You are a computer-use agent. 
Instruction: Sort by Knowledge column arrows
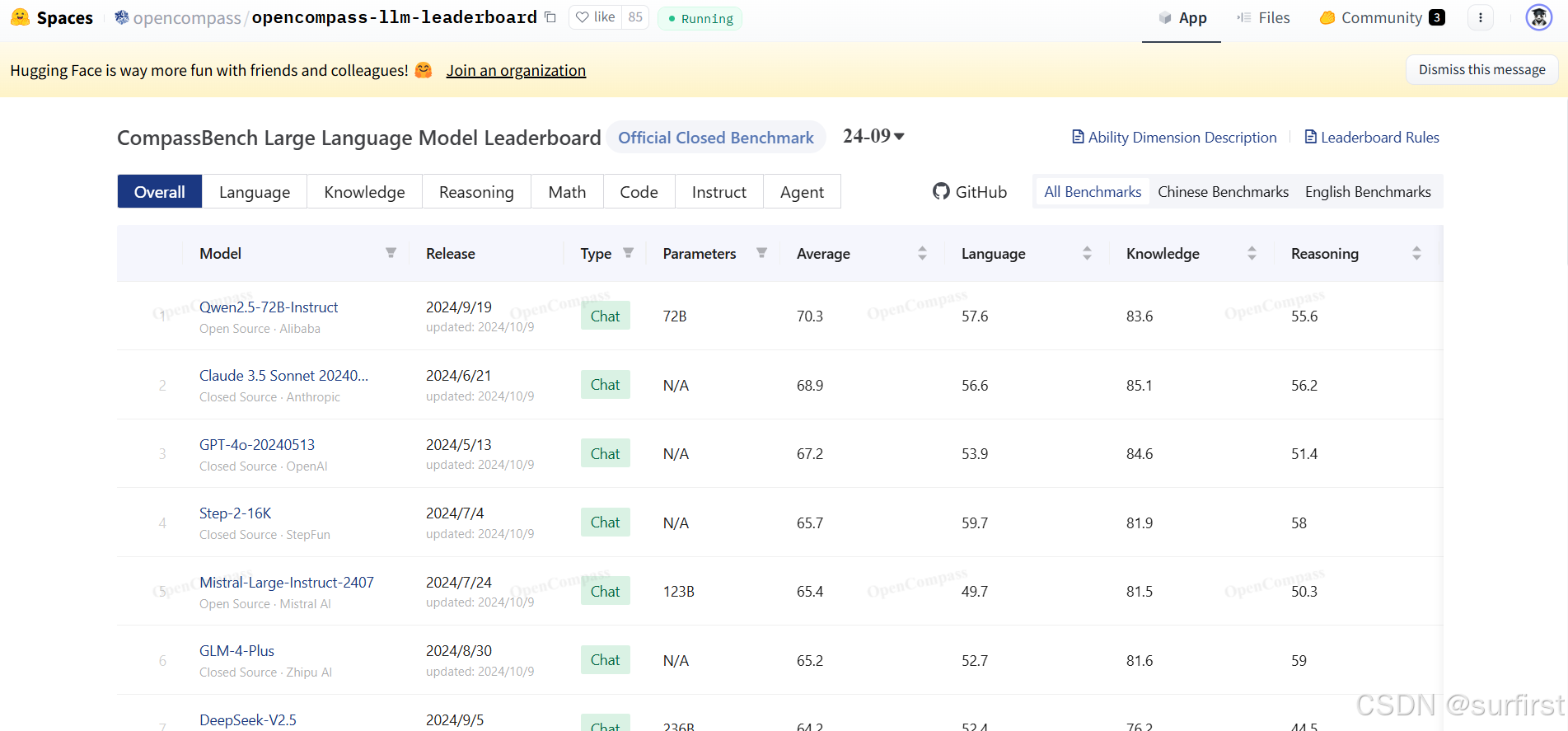(1252, 253)
